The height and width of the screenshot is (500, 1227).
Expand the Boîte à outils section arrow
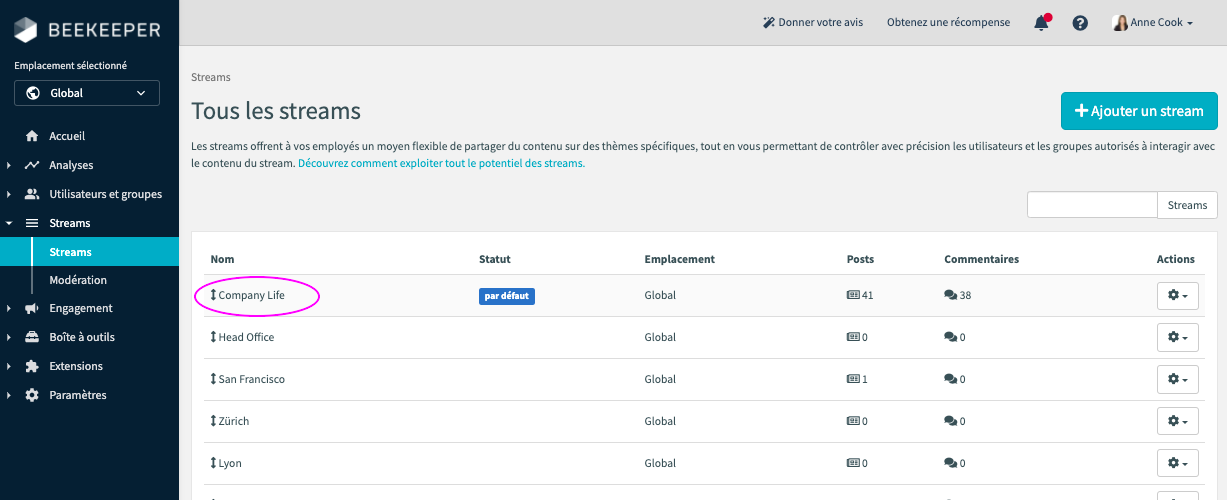pyautogui.click(x=8, y=338)
